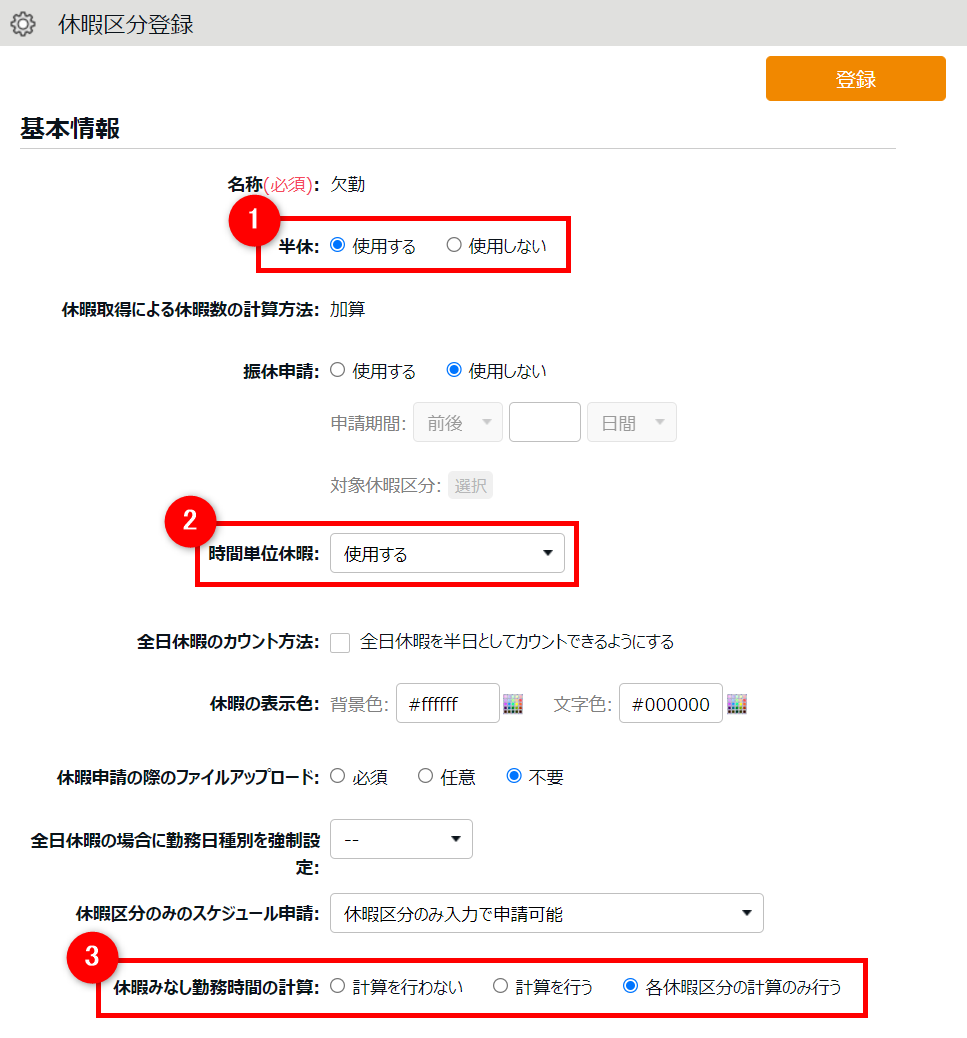Select 計算を行わない radio option
This screenshot has width=967, height=1038.
338,987
